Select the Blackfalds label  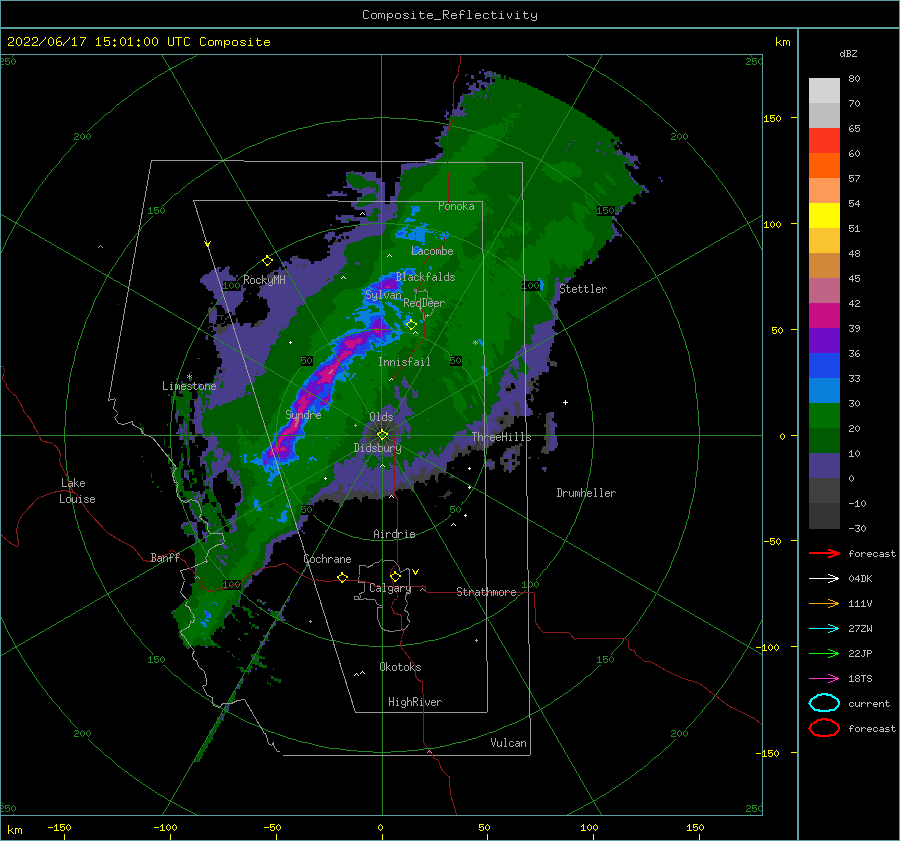click(425, 277)
